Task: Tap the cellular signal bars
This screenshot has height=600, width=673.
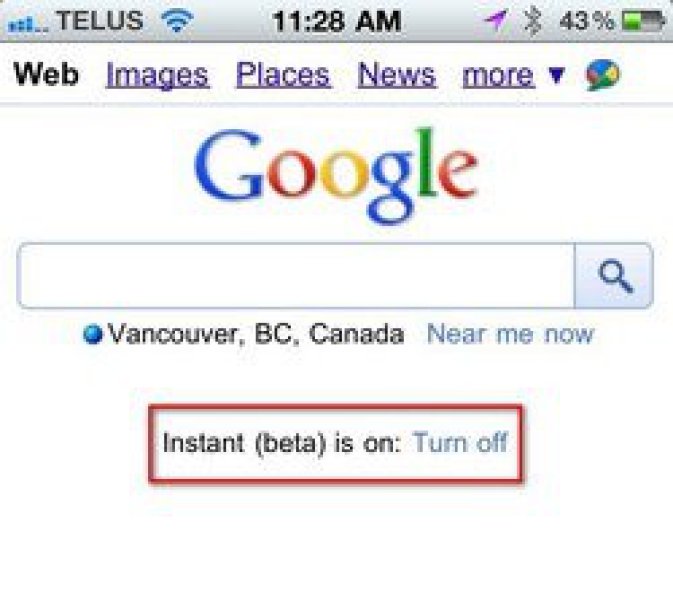Action: [27, 21]
